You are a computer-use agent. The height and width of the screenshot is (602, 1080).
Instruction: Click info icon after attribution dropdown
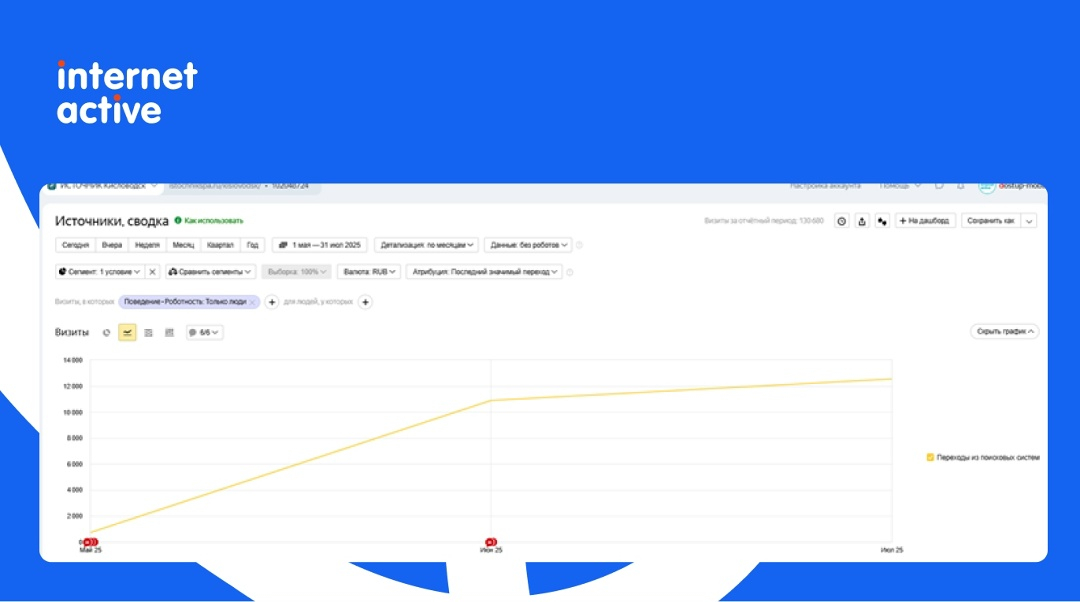coord(570,272)
